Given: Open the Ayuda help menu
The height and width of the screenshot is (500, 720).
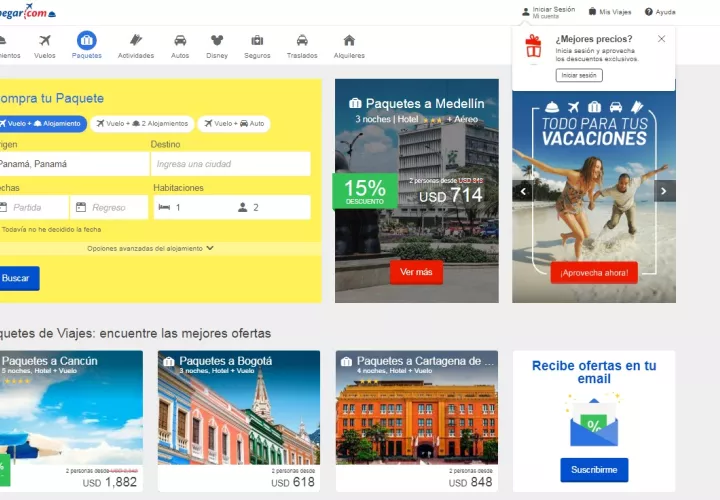Looking at the screenshot, I should click(660, 12).
